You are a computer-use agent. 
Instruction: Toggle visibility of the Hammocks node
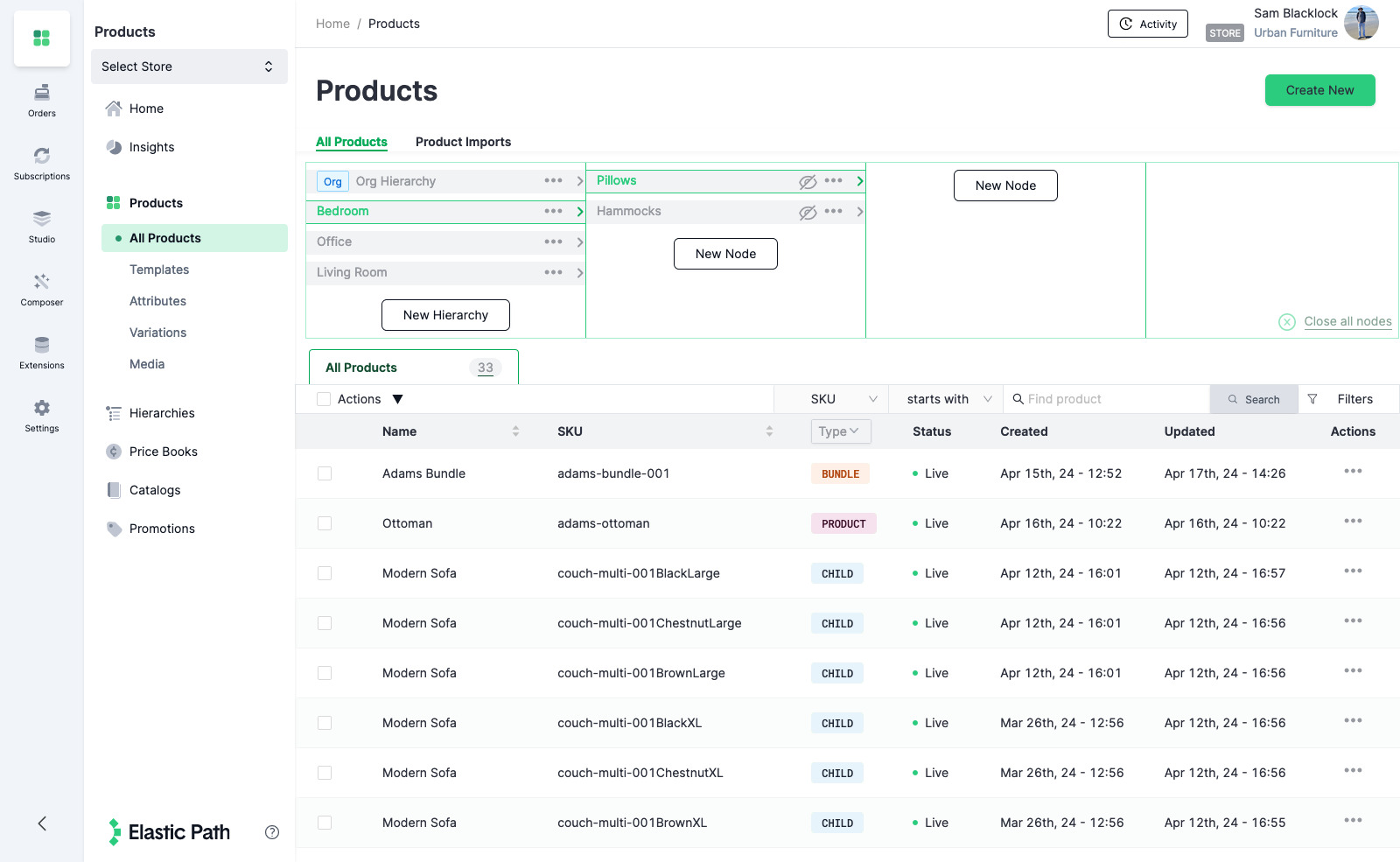coord(807,211)
